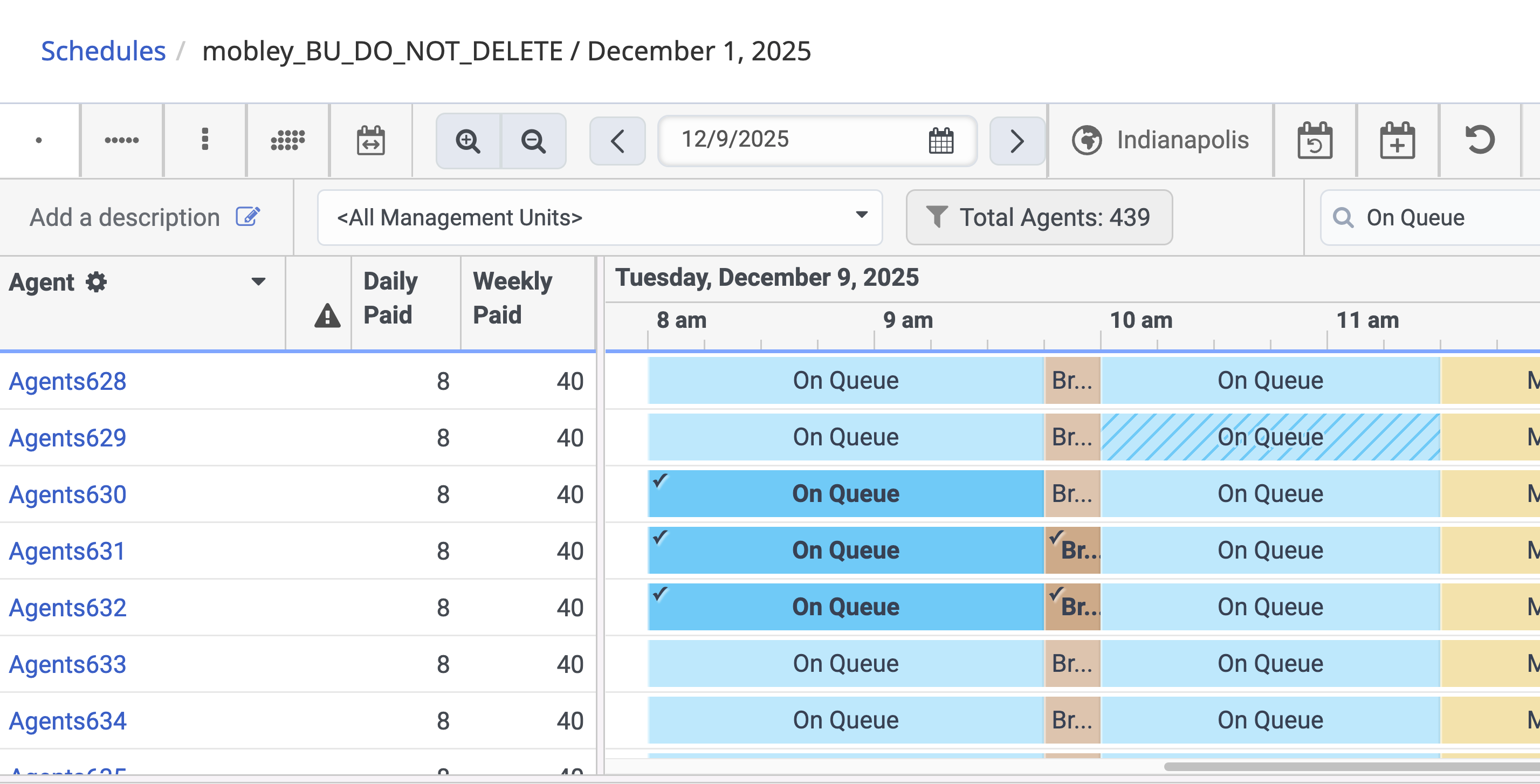Open the calendar date picker icon
Screen dimensions: 1540x784
[940, 141]
